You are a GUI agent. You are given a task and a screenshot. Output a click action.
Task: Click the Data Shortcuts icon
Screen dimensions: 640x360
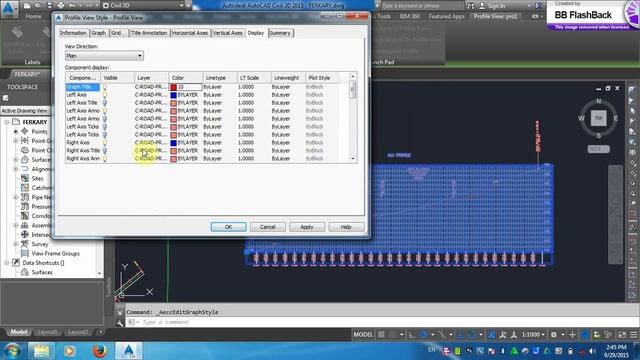click(16, 263)
